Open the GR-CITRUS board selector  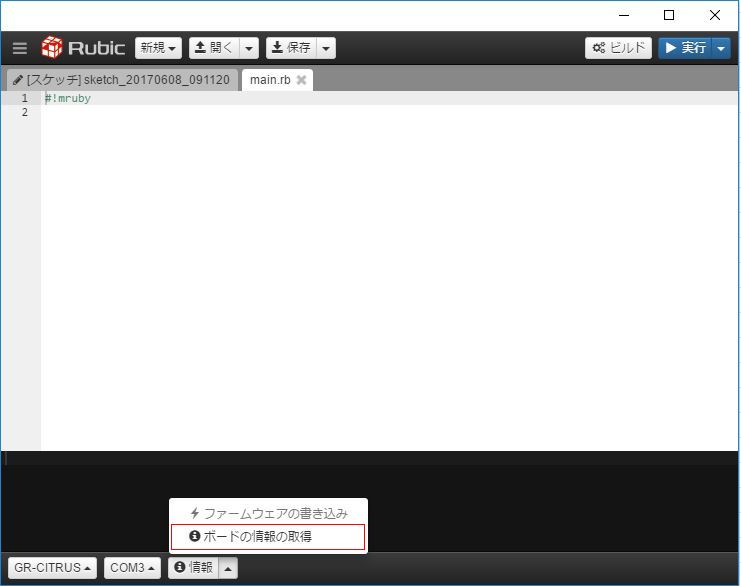[x=52, y=568]
